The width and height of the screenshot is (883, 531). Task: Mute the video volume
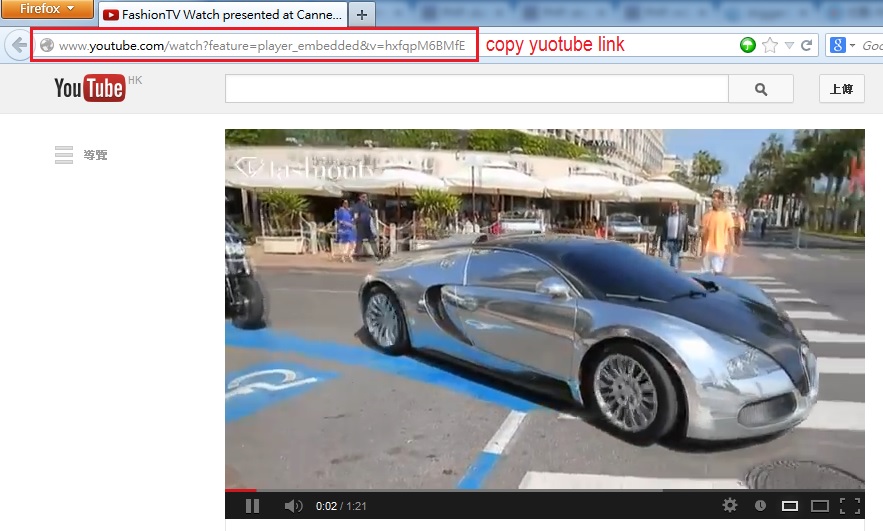tap(292, 506)
